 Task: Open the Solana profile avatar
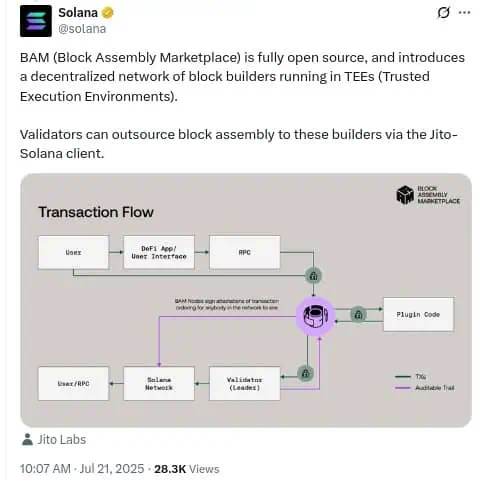point(36,21)
